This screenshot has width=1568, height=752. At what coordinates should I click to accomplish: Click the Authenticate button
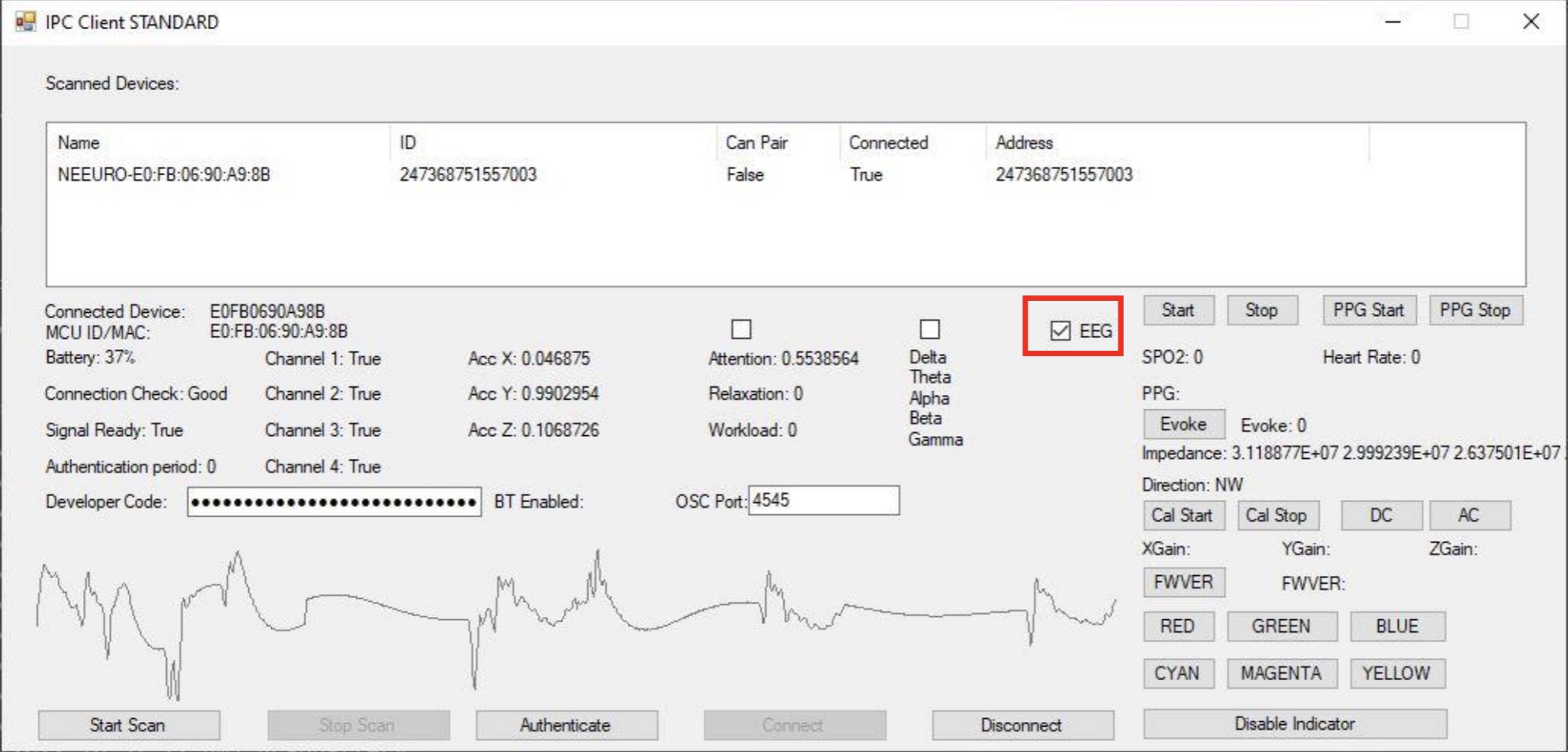[x=566, y=725]
